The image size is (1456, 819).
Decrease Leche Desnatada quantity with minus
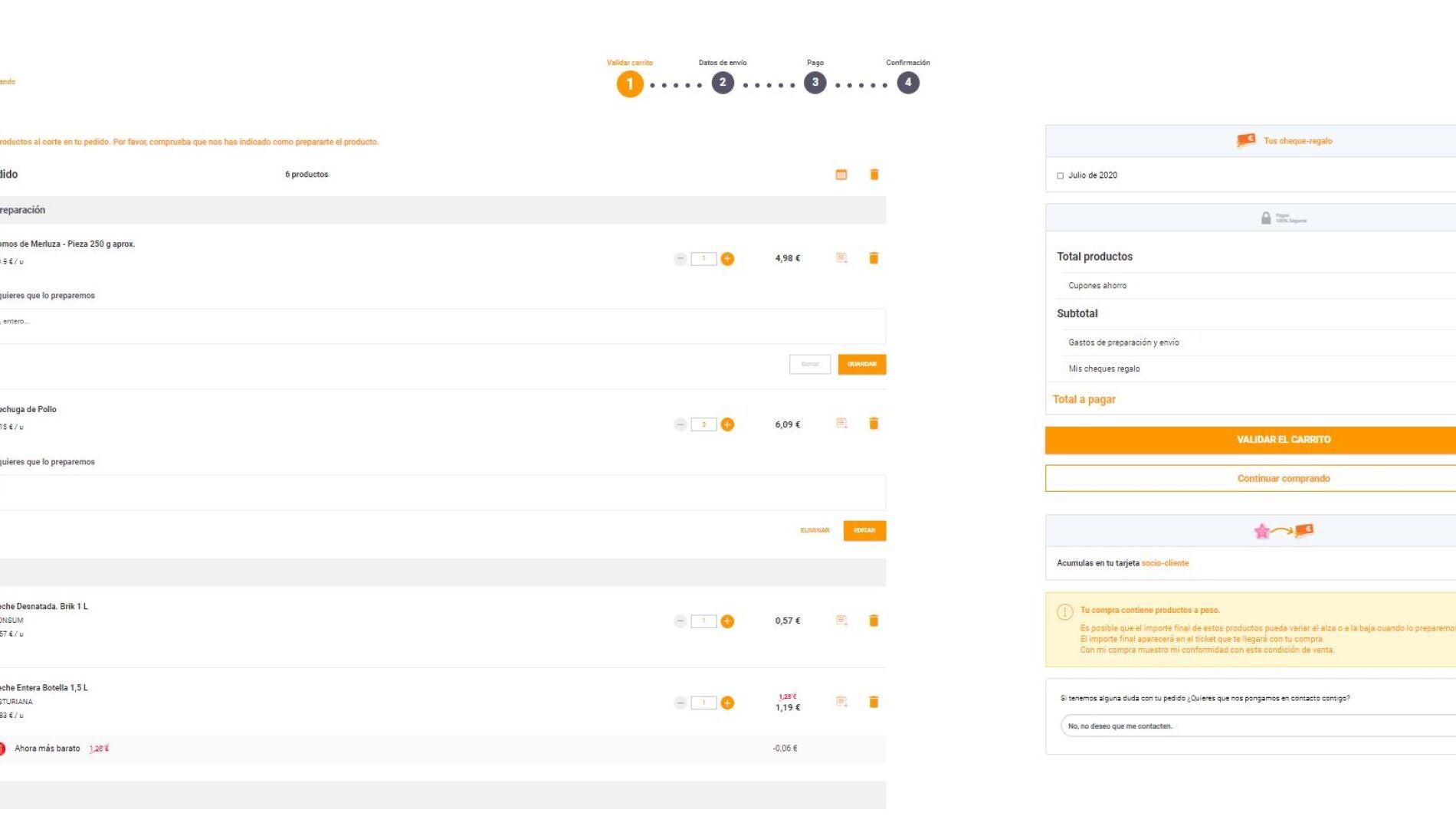680,621
